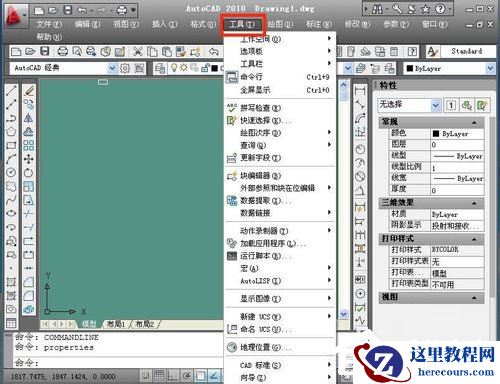Toggle Grid display in status bar
The height and width of the screenshot is (384, 500).
pyautogui.click(x=159, y=376)
